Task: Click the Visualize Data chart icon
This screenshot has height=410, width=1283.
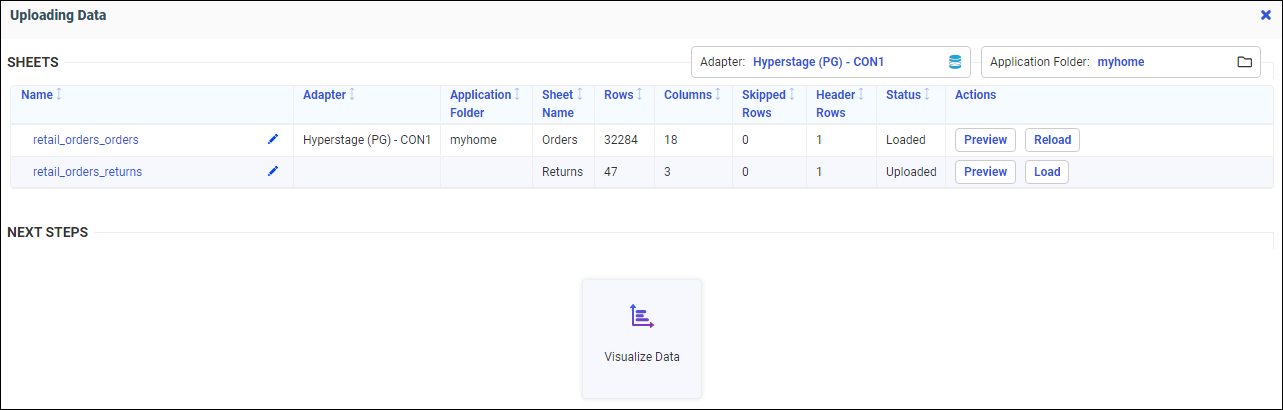Action: pos(641,317)
